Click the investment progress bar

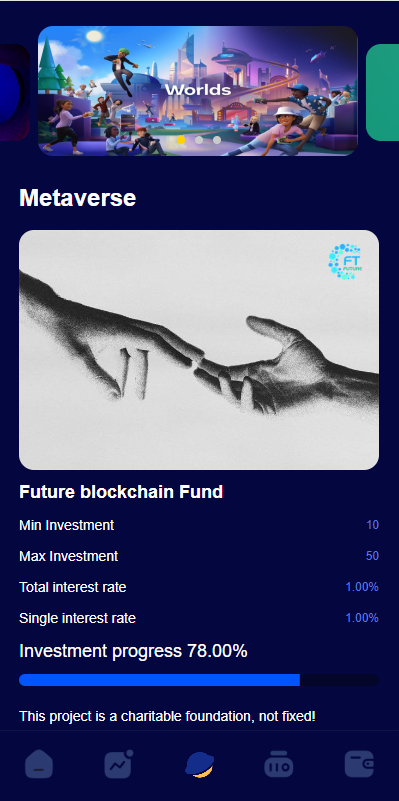pos(199,680)
